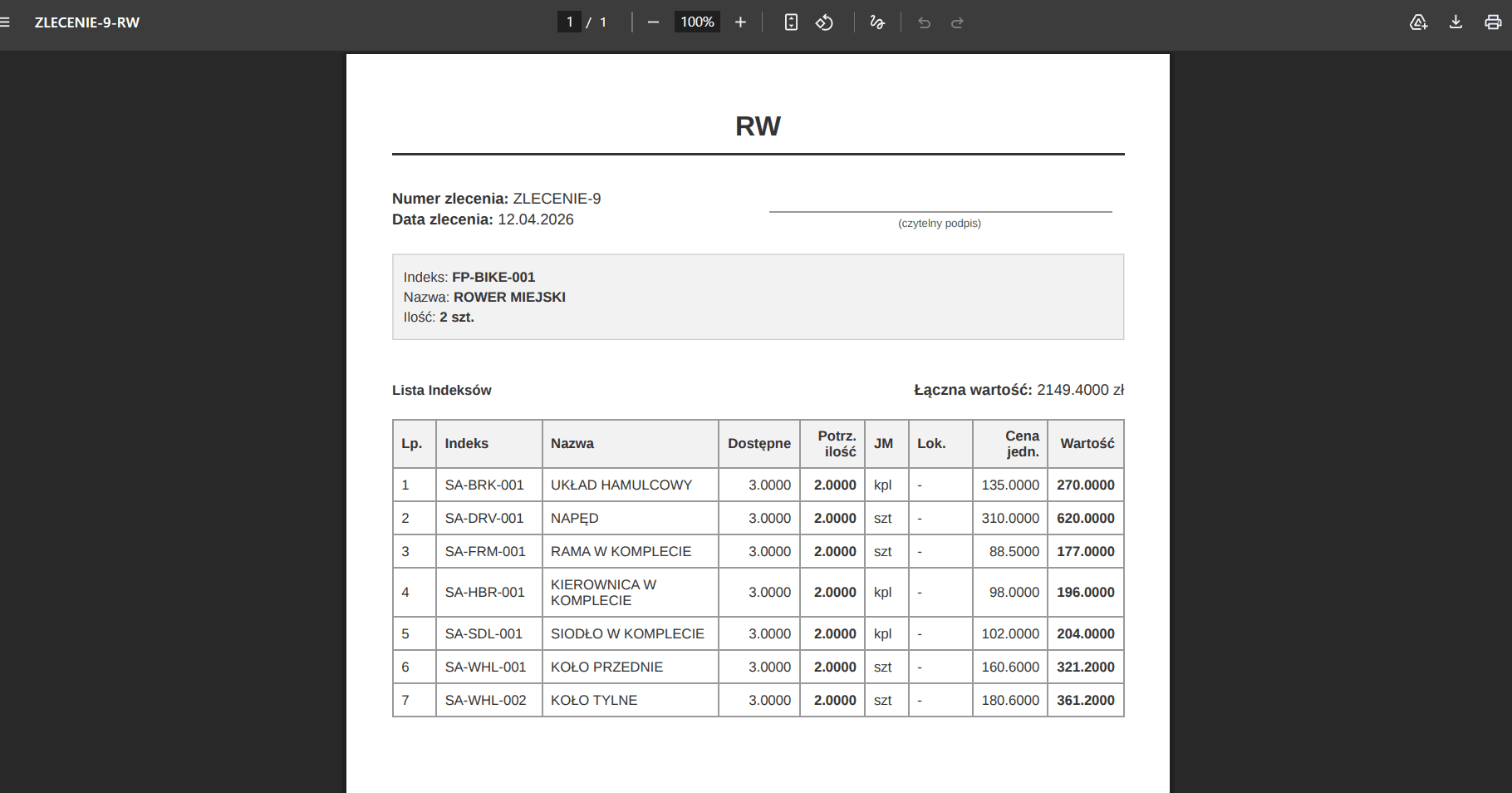Screen dimensions: 1512x793
Task: Click the FP-BIKE-001 index text
Action: [x=493, y=277]
